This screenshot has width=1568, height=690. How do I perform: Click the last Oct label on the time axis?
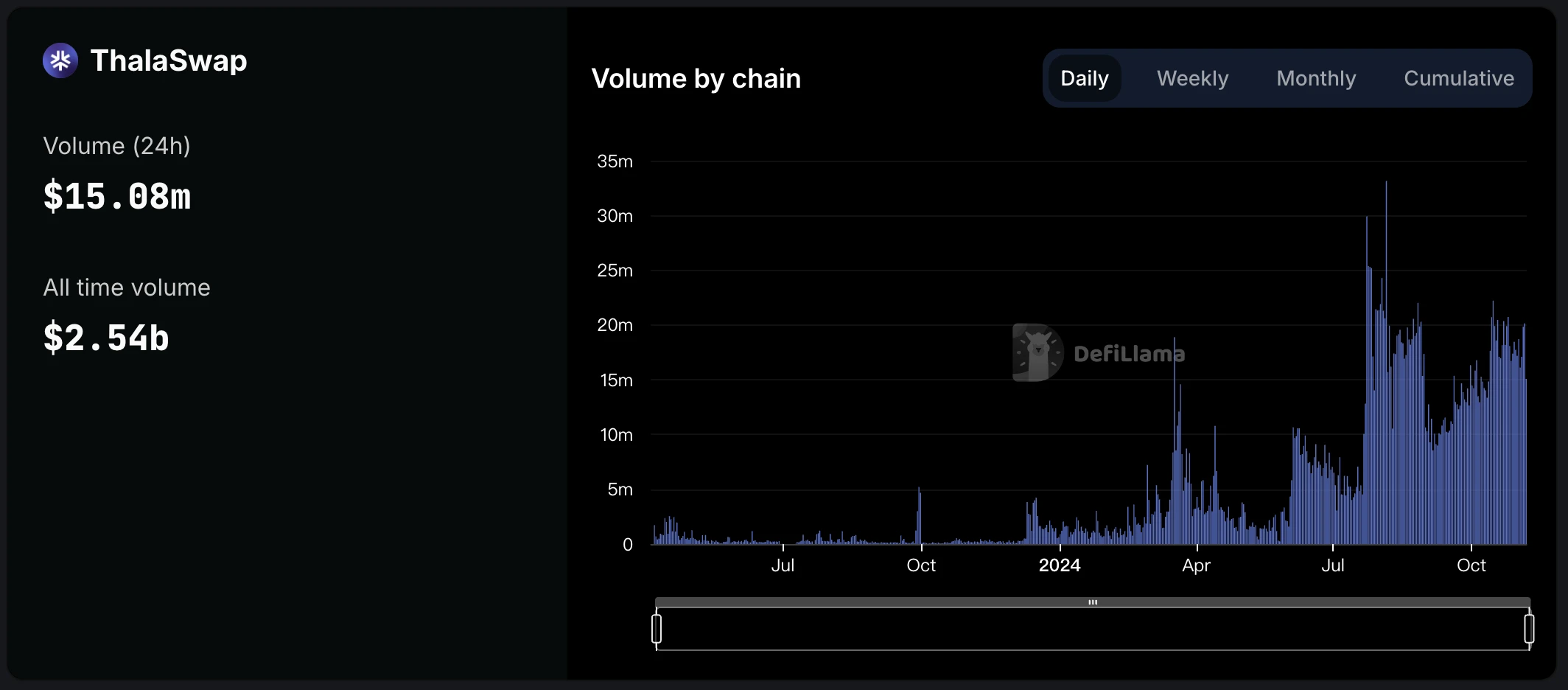pyautogui.click(x=1471, y=565)
